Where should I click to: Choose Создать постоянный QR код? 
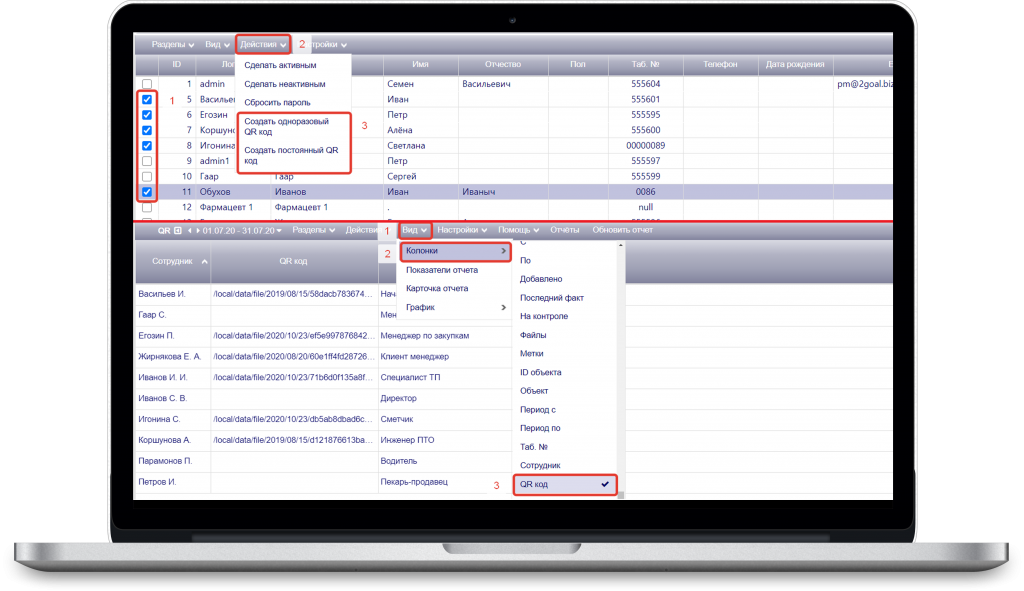[x=291, y=155]
